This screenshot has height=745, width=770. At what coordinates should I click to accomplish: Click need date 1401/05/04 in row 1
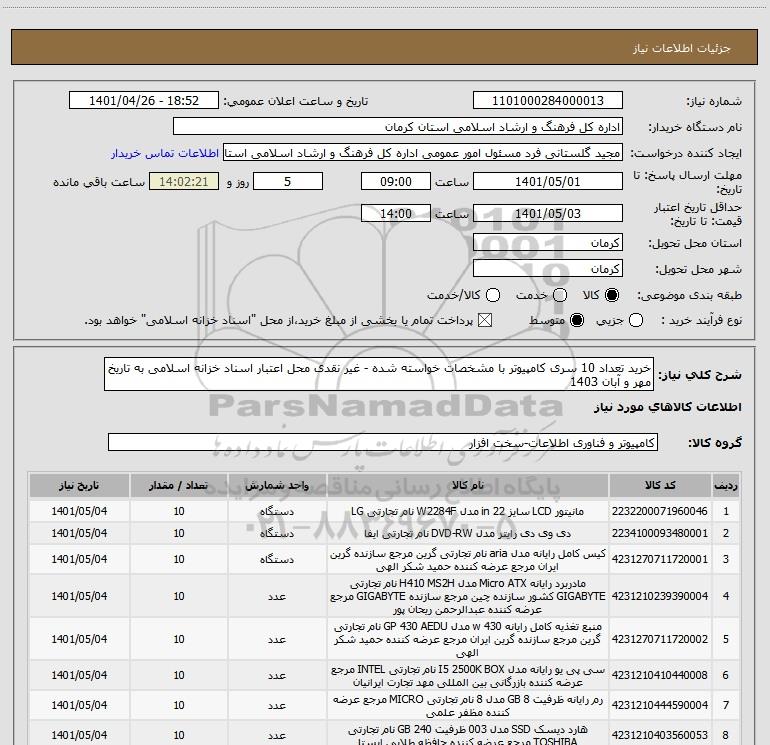(x=79, y=511)
